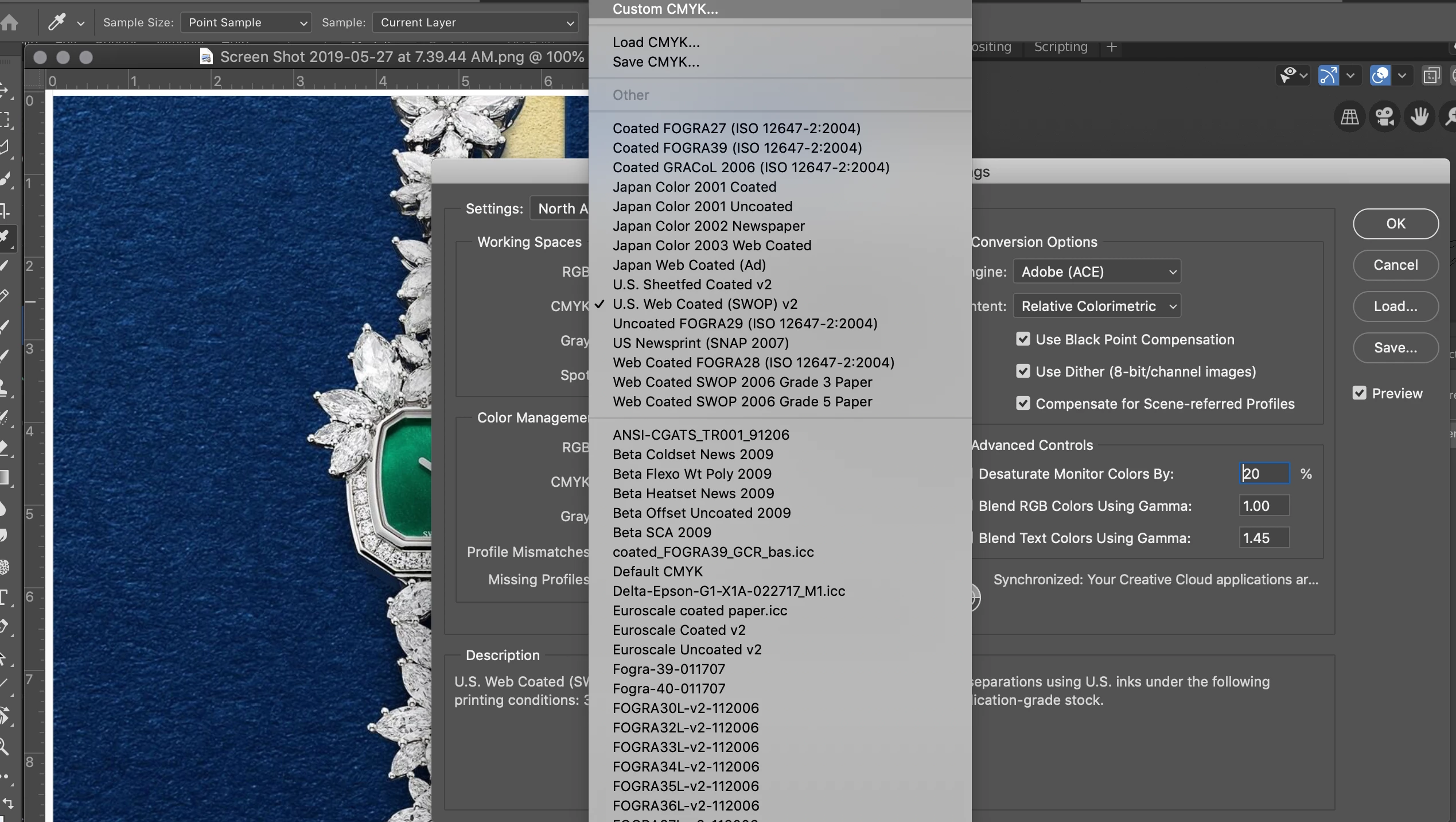Toggle the show overlays icon
This screenshot has height=822, width=1456.
pyautogui.click(x=1380, y=75)
